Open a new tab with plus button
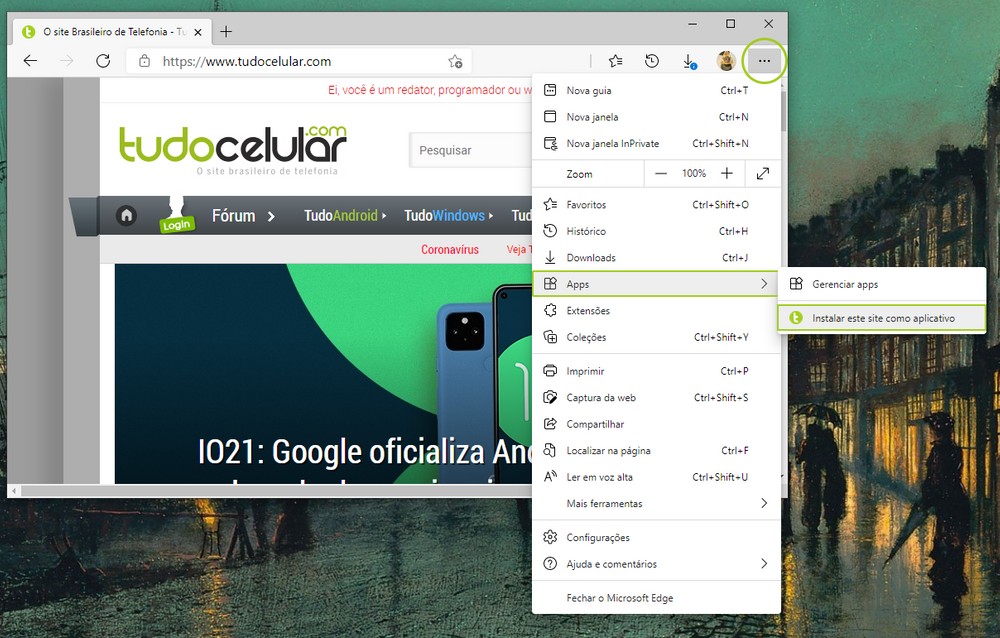 (x=226, y=31)
